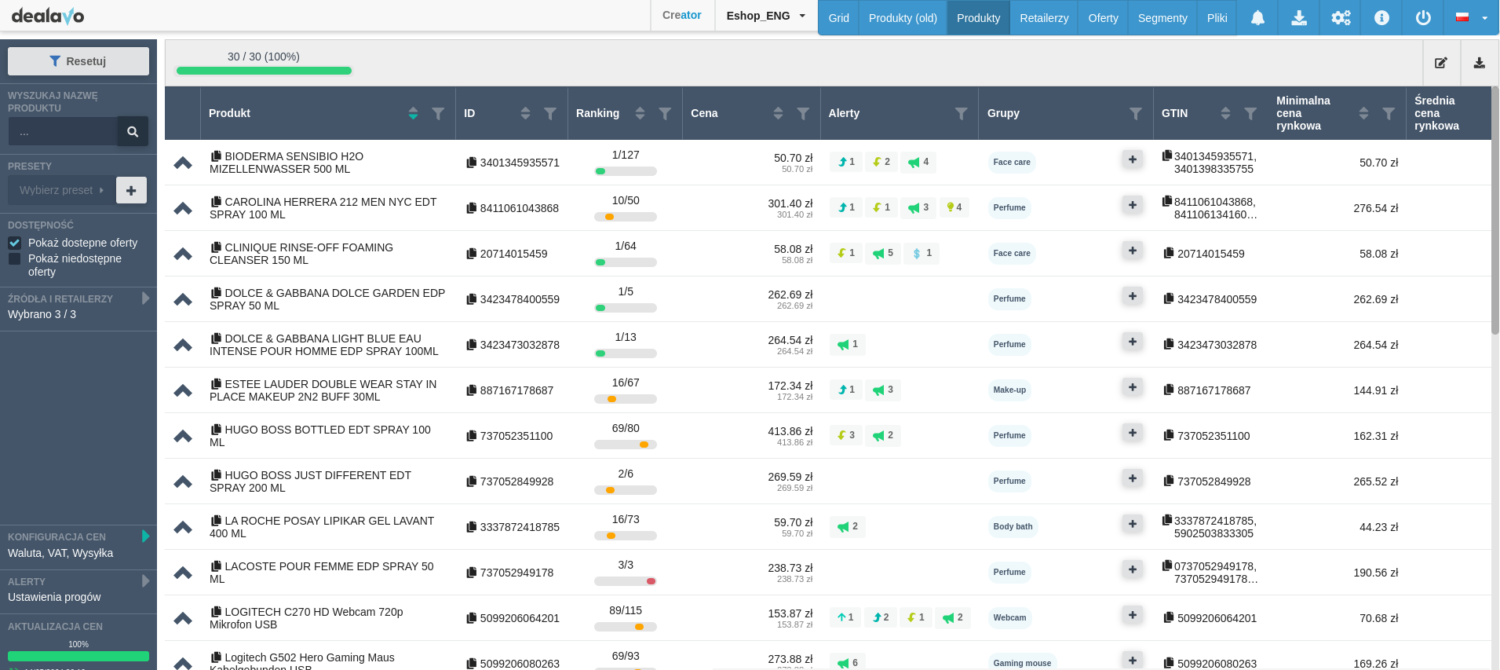
Task: Open the Eshop_ENG dropdown
Action: pyautogui.click(x=766, y=16)
